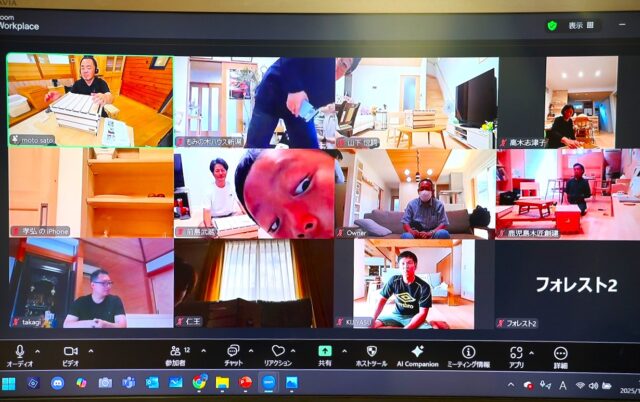
Task: Click the green encryption shield at the top
Action: pyautogui.click(x=552, y=26)
